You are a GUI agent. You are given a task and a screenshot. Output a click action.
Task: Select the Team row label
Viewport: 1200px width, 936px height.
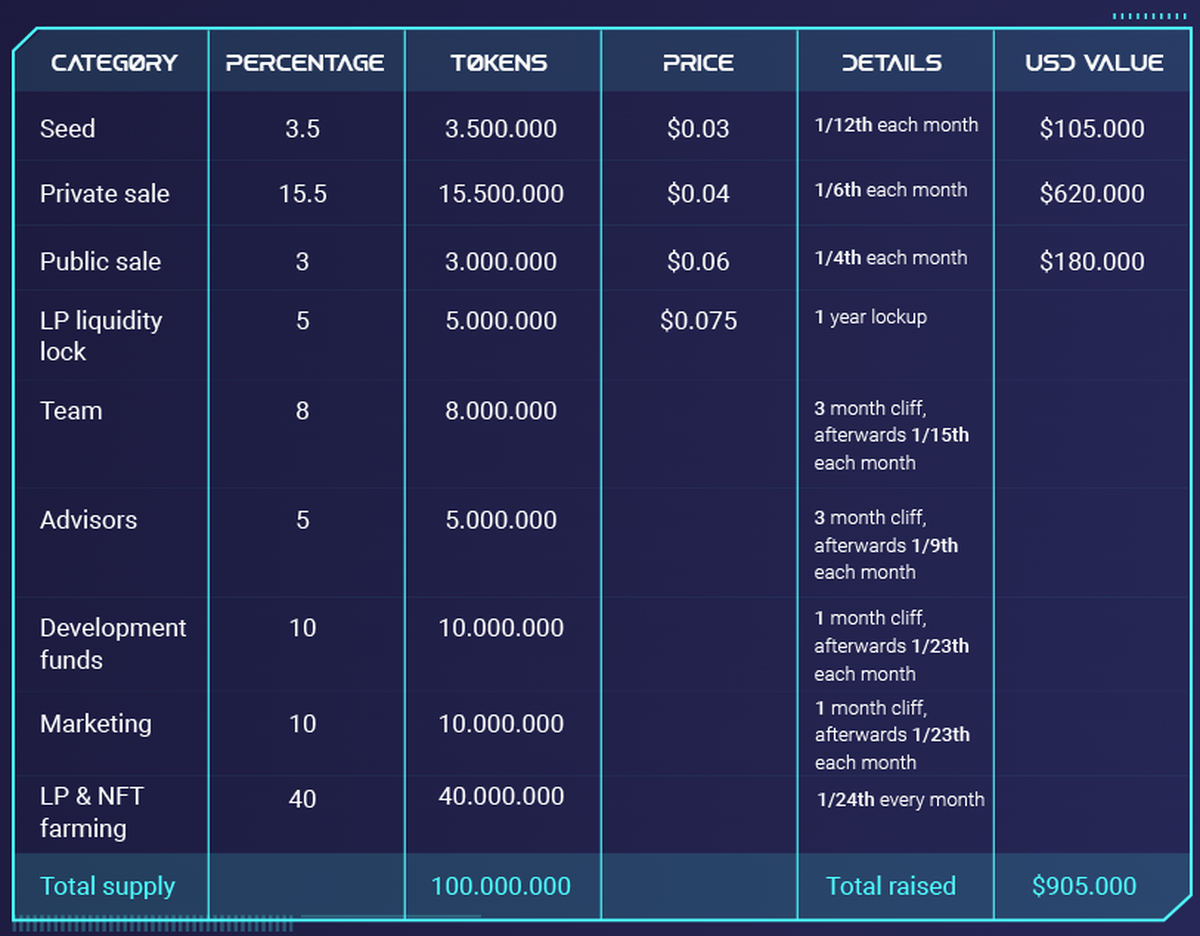coord(71,411)
